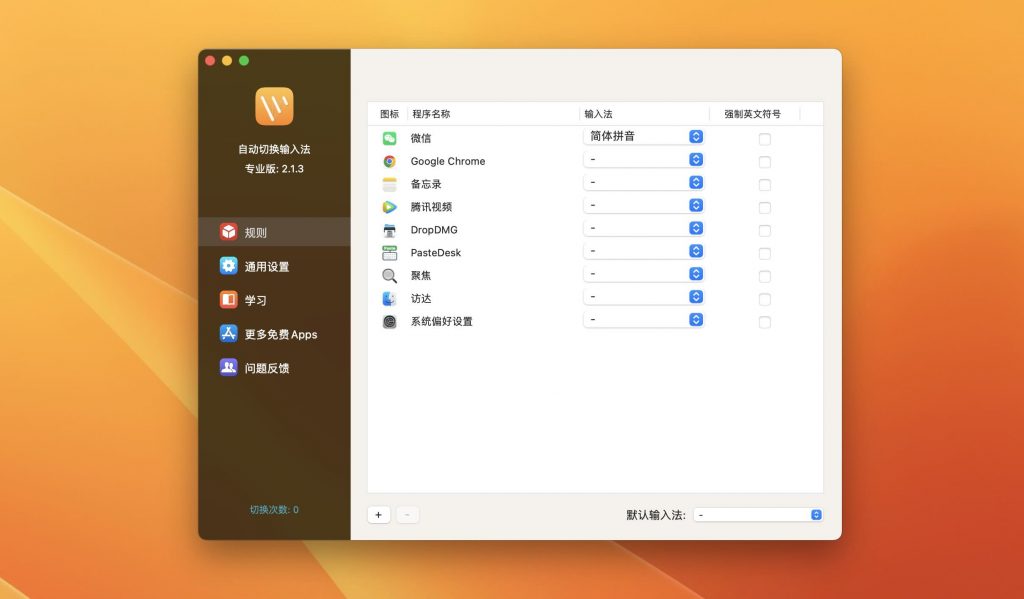Open the input method dropdown for 备忘录
This screenshot has width=1024, height=599.
pos(643,182)
